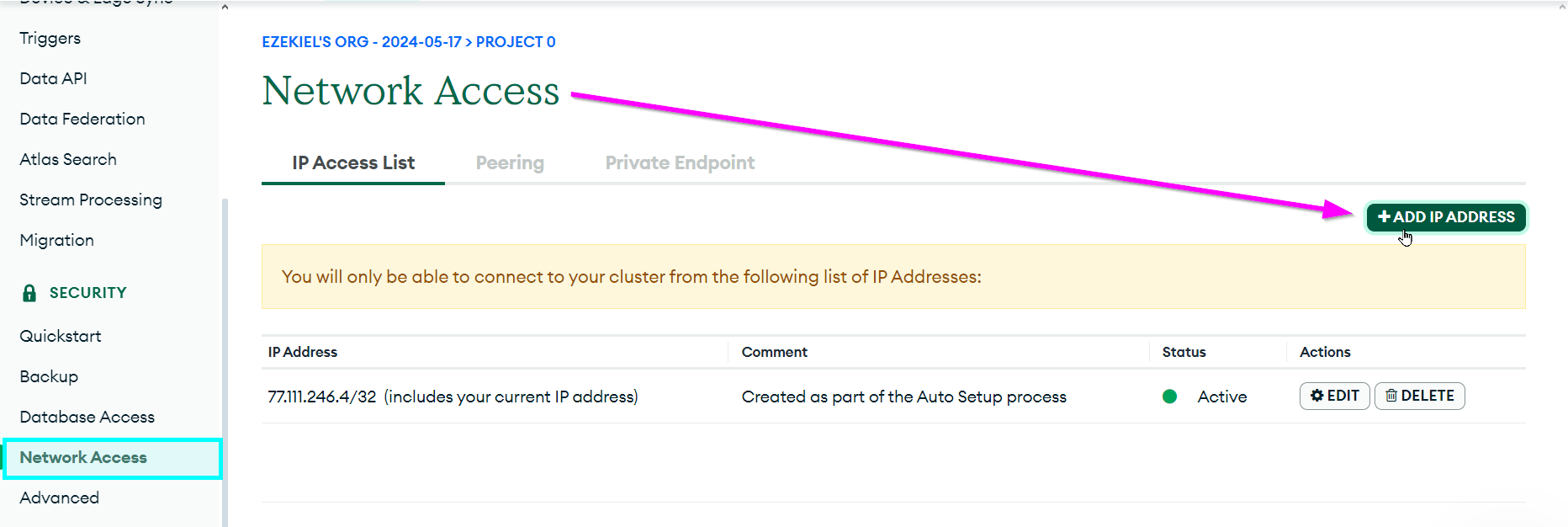The height and width of the screenshot is (527, 1568).
Task: Select the IP Access List tab
Action: [x=353, y=162]
